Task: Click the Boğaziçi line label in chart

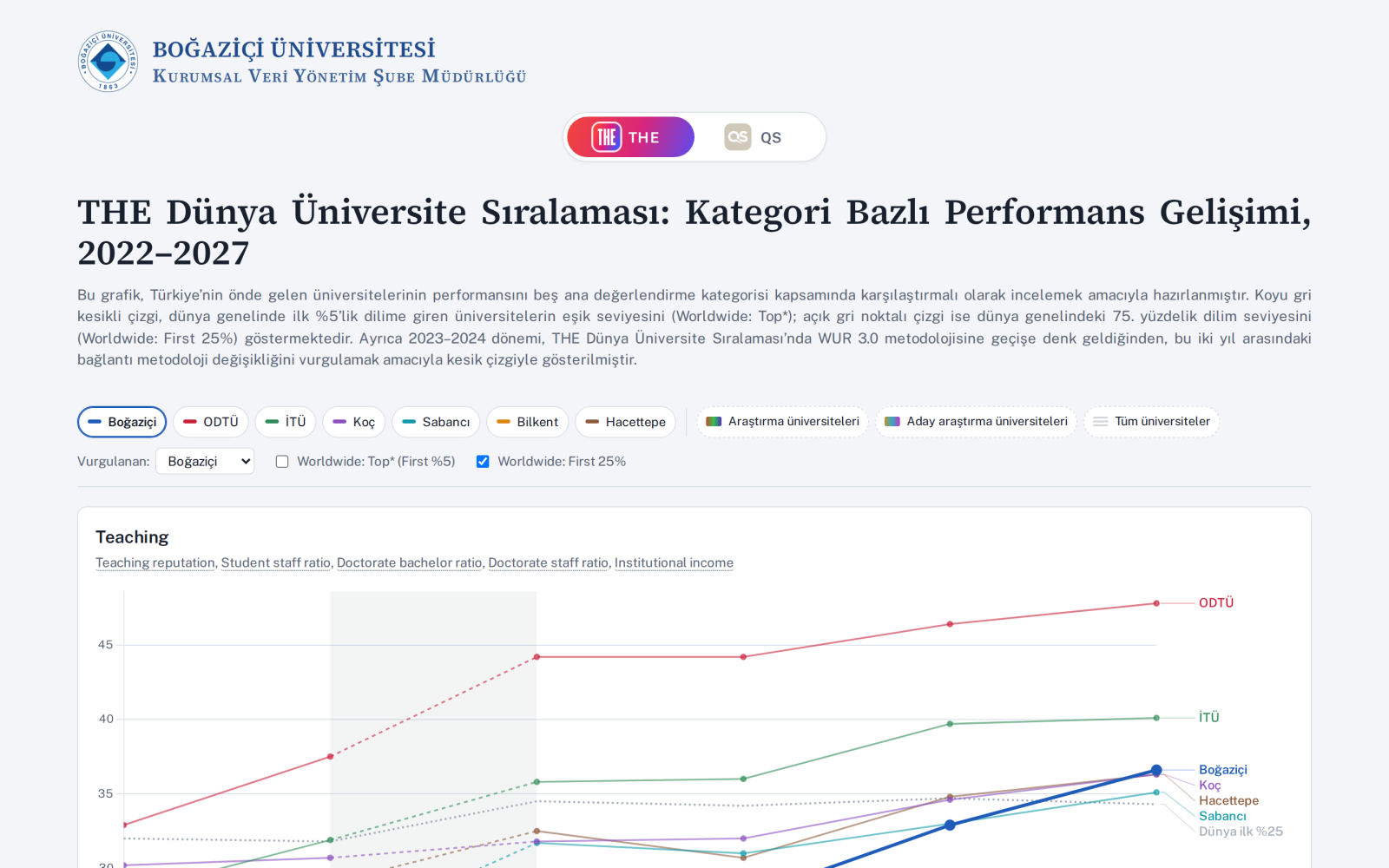Action: coord(1223,770)
